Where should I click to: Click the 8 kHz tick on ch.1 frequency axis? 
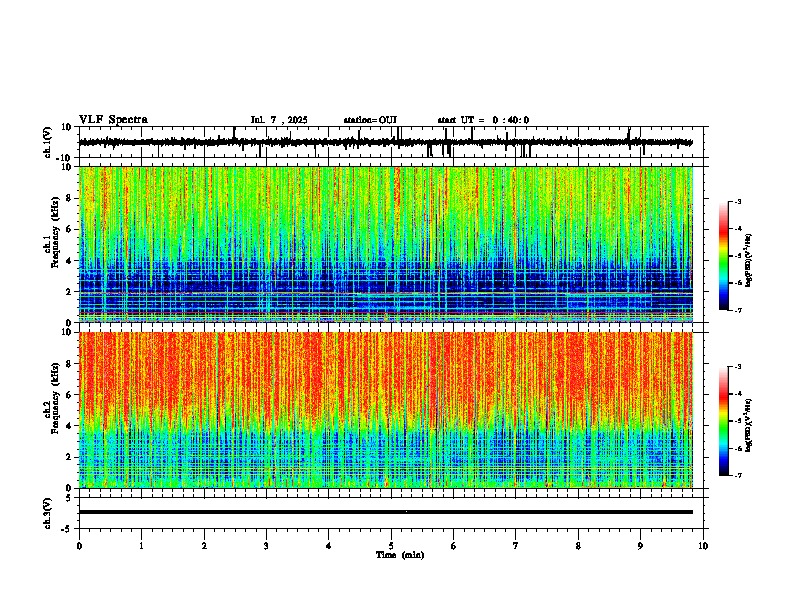click(69, 198)
